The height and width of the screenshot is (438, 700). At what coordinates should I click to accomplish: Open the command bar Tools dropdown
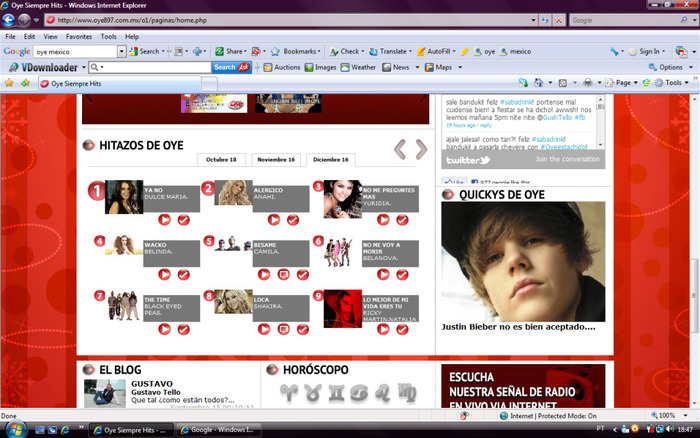673,83
